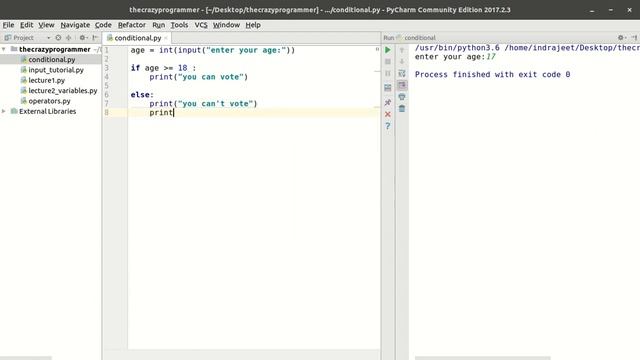Click the Down the stack trace arrow
This screenshot has height=360, width=640.
coord(402,62)
